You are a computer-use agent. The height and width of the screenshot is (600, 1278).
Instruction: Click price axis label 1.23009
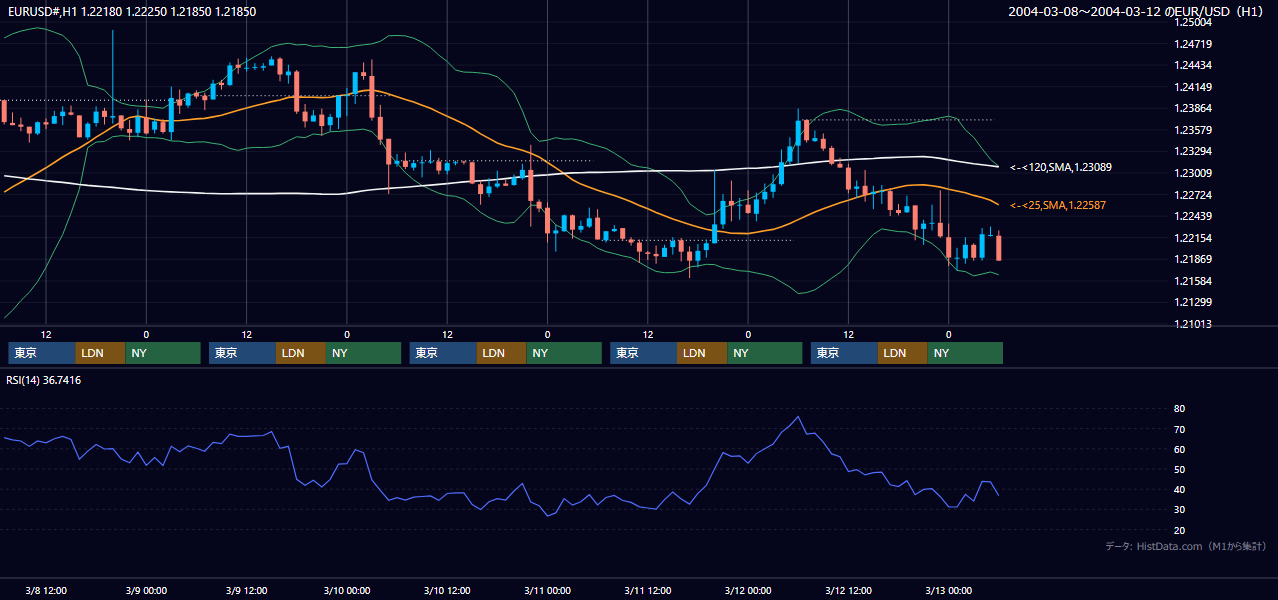pyautogui.click(x=1194, y=173)
